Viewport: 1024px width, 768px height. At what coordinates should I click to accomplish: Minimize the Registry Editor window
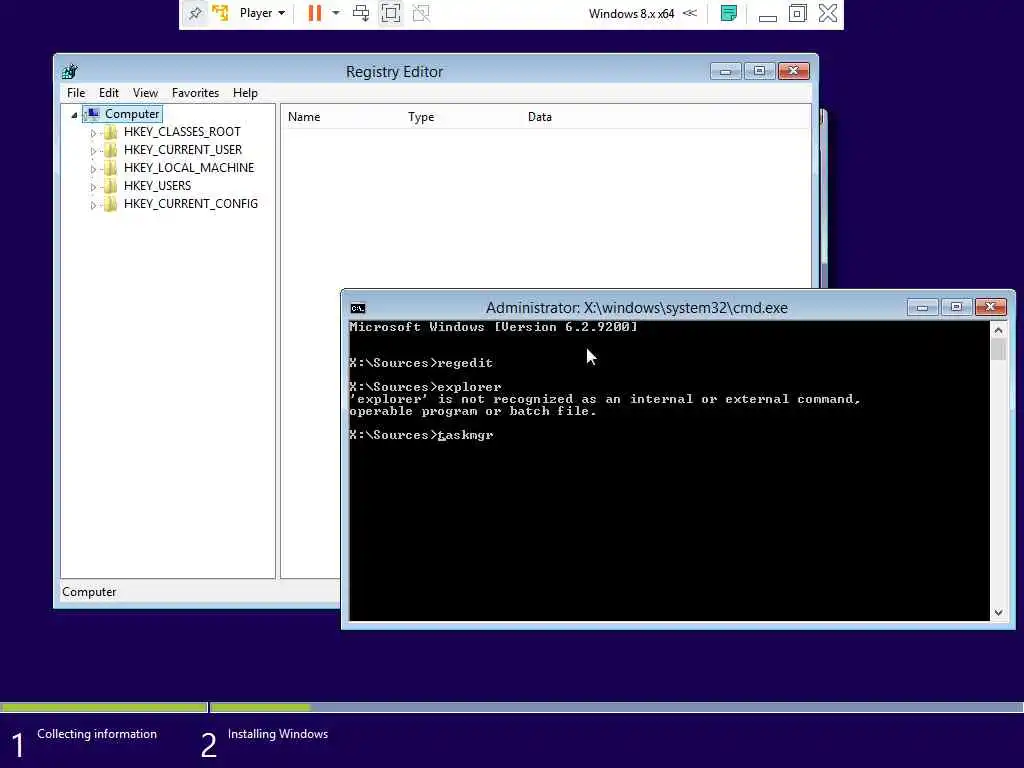coord(726,71)
